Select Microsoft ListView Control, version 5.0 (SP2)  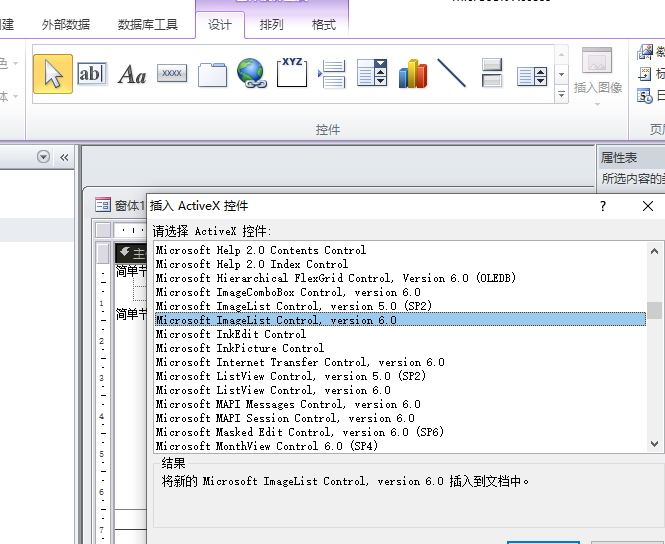tap(291, 376)
